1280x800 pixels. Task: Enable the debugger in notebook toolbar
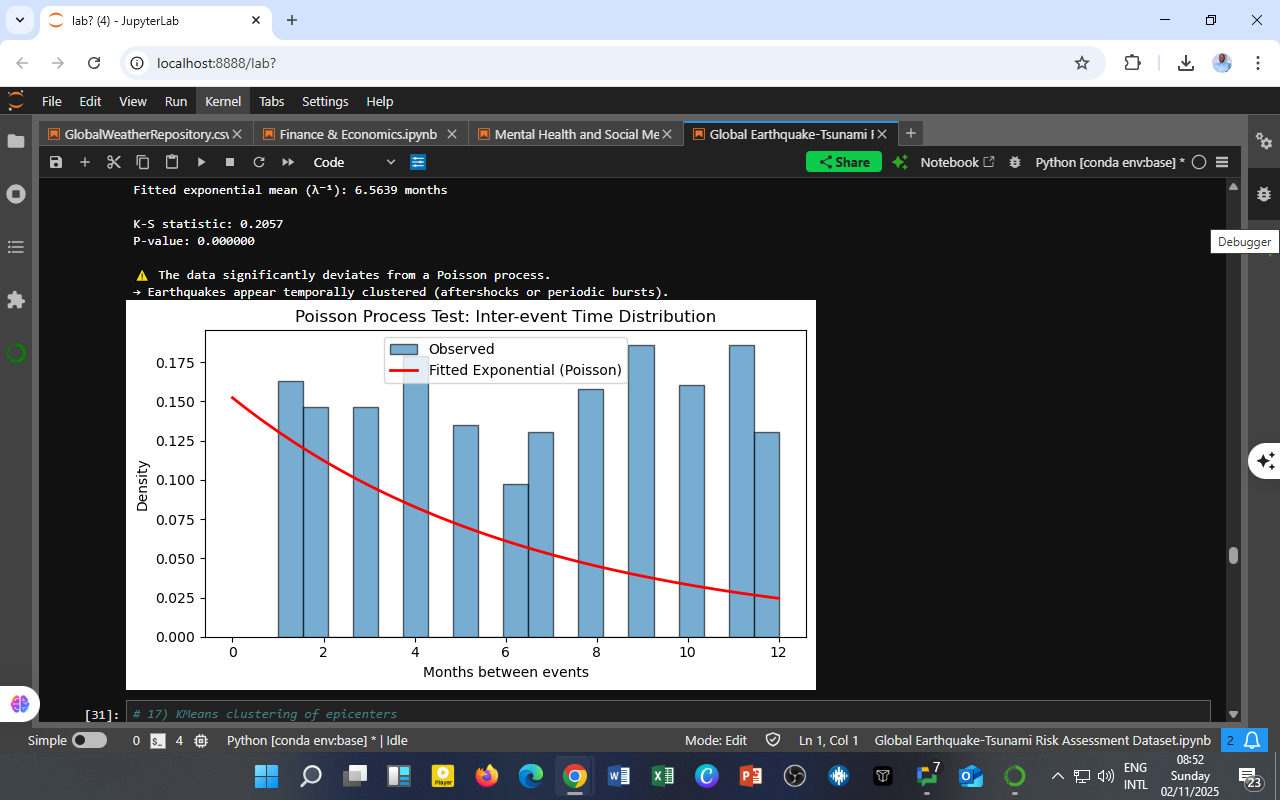1015,162
